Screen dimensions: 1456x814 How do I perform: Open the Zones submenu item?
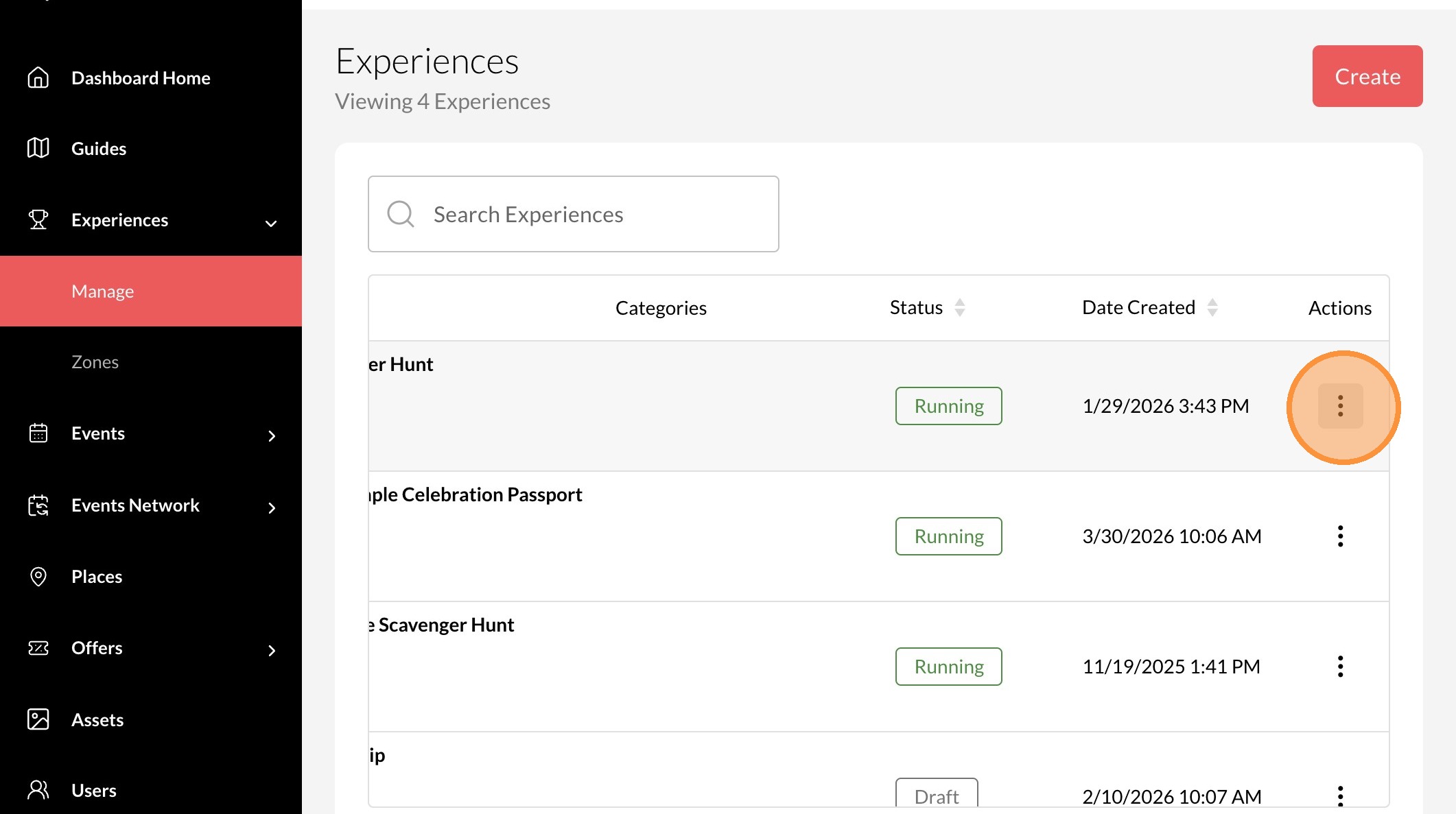click(x=95, y=362)
